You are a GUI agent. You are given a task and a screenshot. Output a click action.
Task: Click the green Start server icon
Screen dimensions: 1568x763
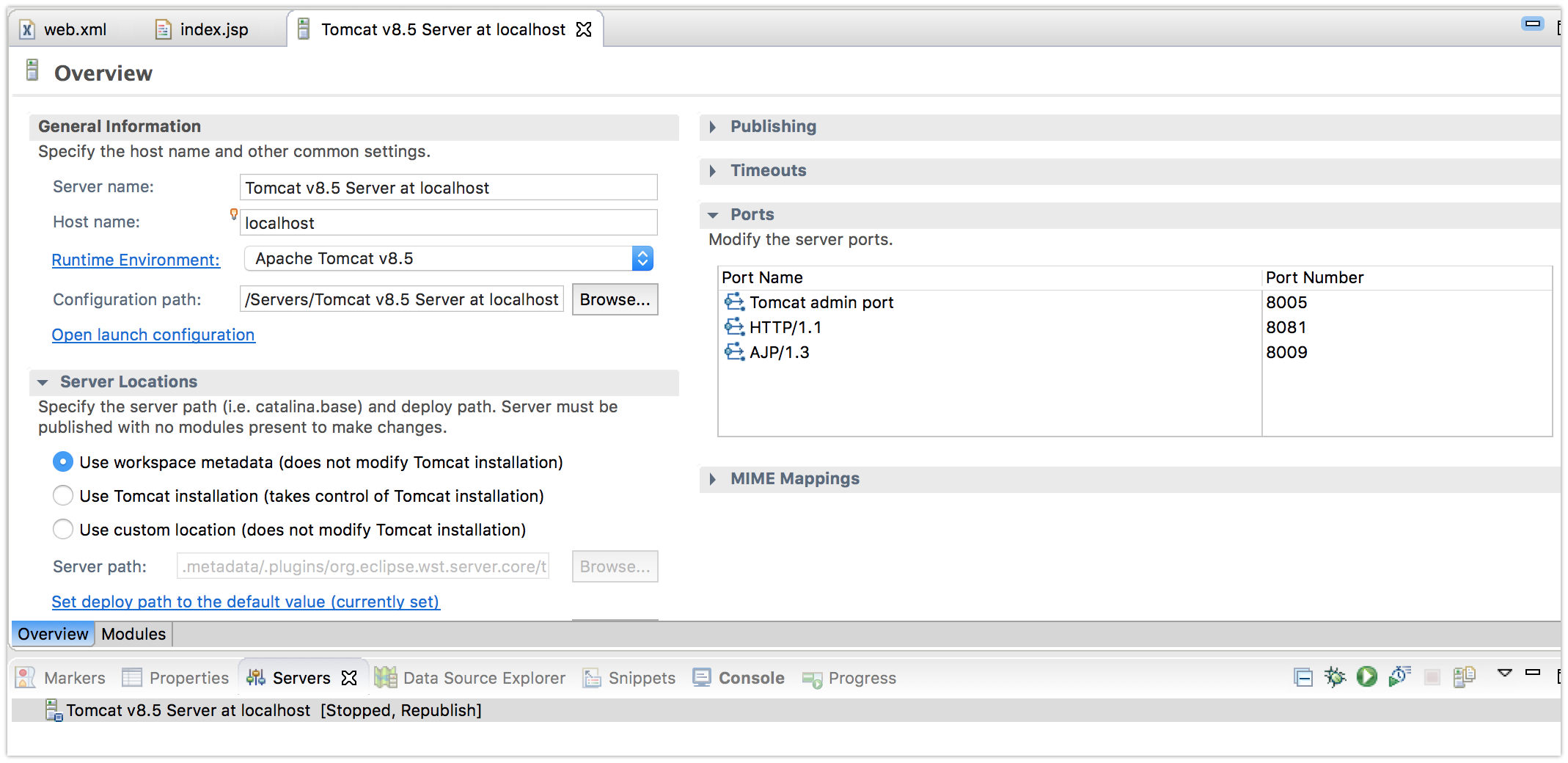(x=1367, y=676)
